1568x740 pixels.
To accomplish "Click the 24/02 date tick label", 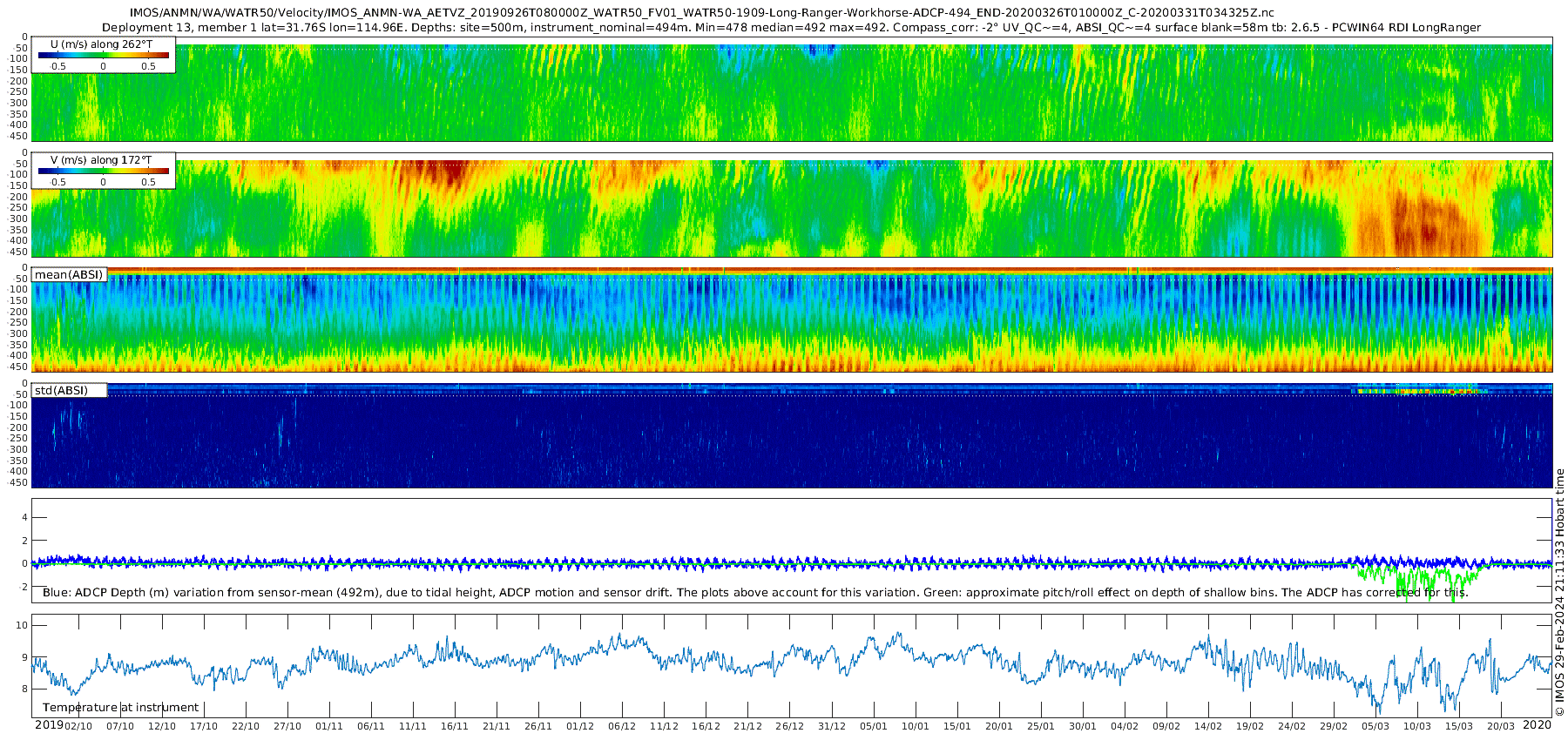I will point(1292,726).
